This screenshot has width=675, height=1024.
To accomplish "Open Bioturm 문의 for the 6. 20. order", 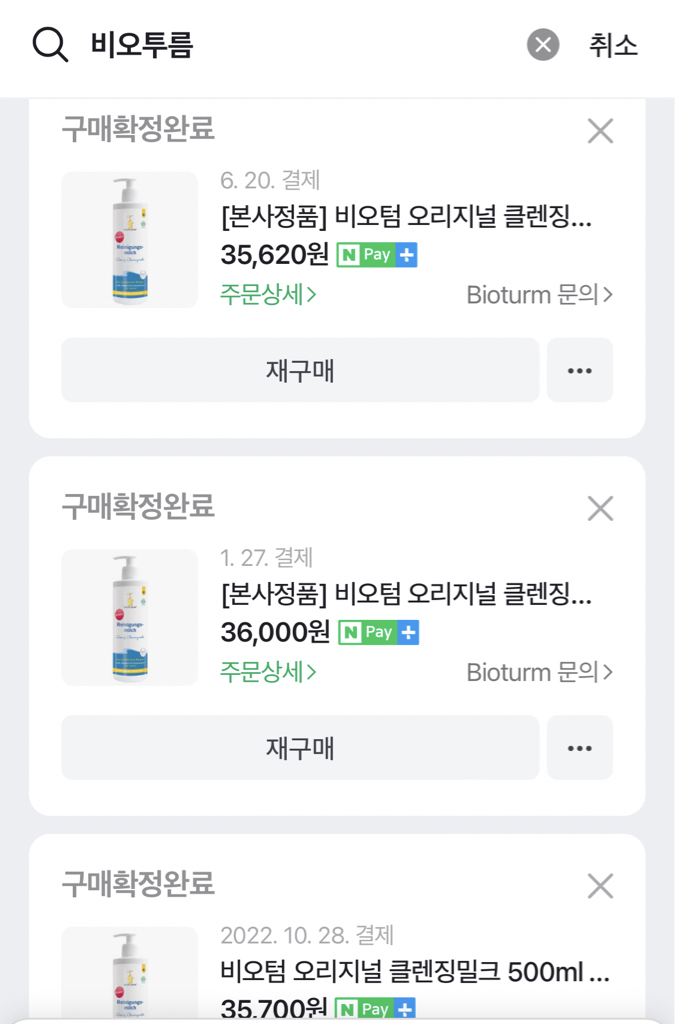I will point(539,295).
